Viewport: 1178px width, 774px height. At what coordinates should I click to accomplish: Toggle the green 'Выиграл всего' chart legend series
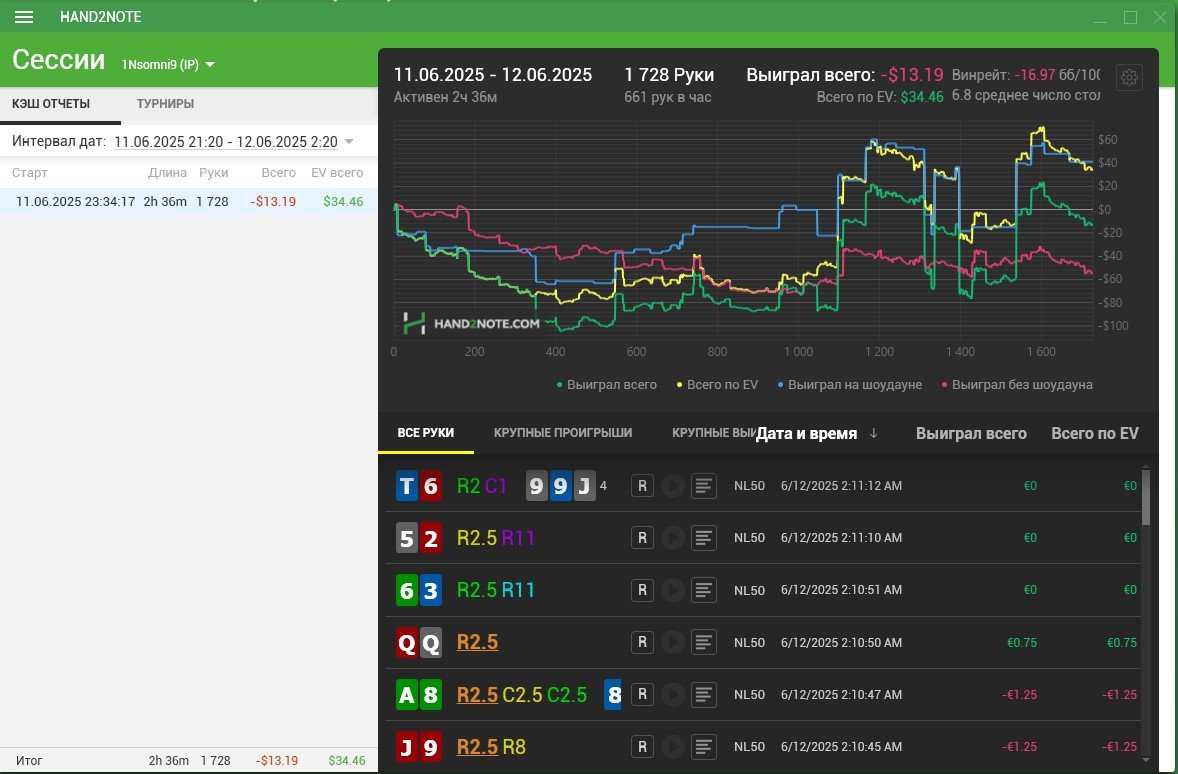(x=606, y=385)
